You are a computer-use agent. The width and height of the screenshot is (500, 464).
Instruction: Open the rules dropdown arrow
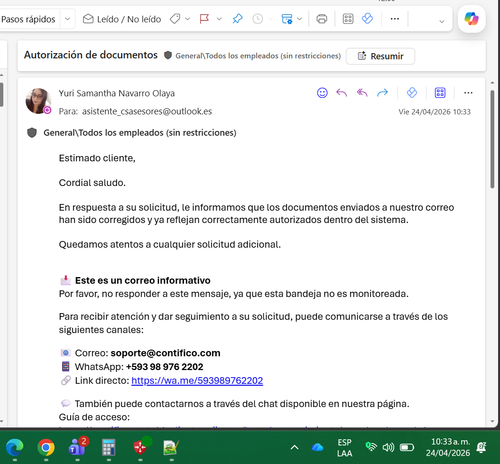[x=300, y=19]
